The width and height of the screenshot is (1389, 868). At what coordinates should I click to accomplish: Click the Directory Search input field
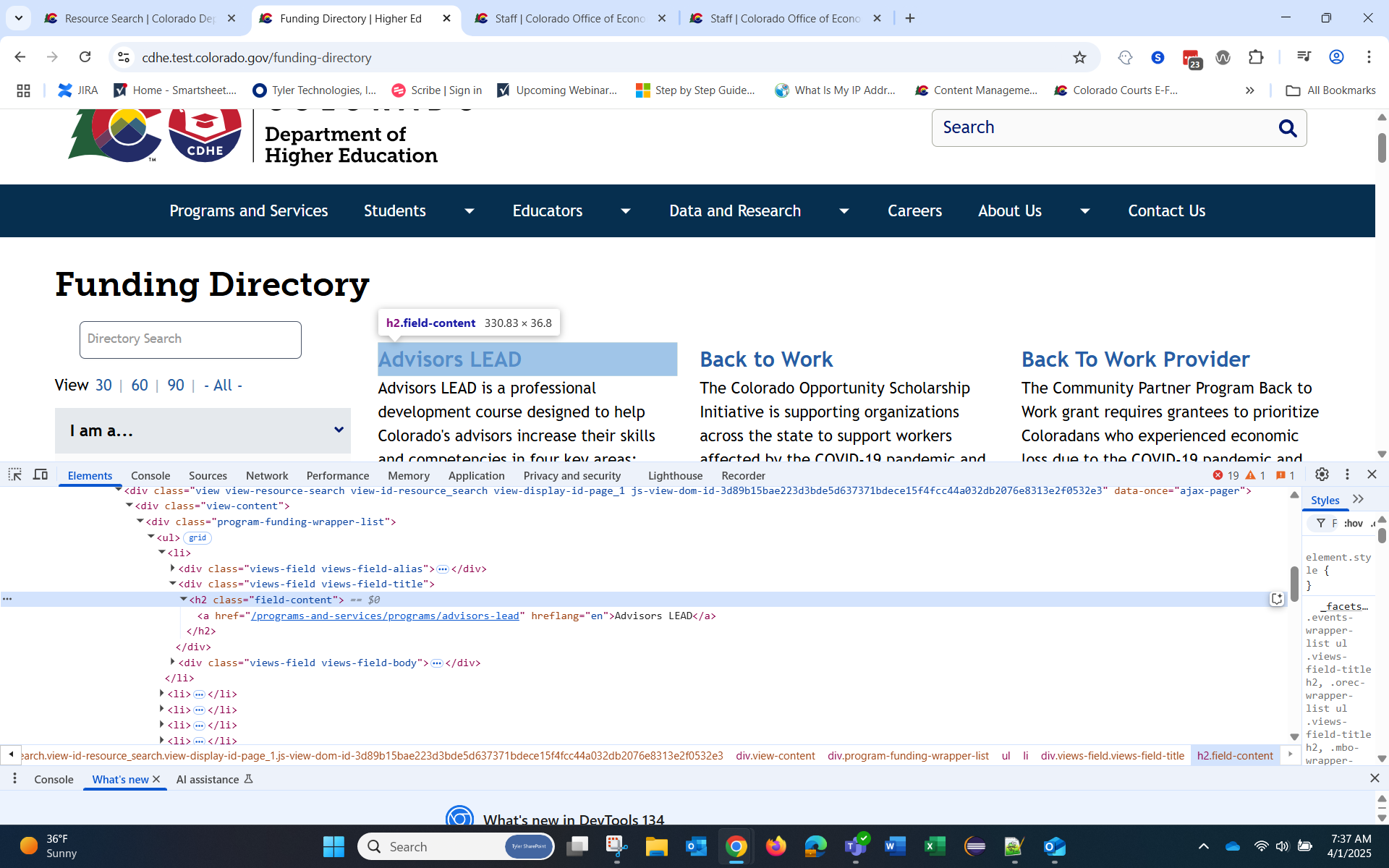pyautogui.click(x=190, y=339)
